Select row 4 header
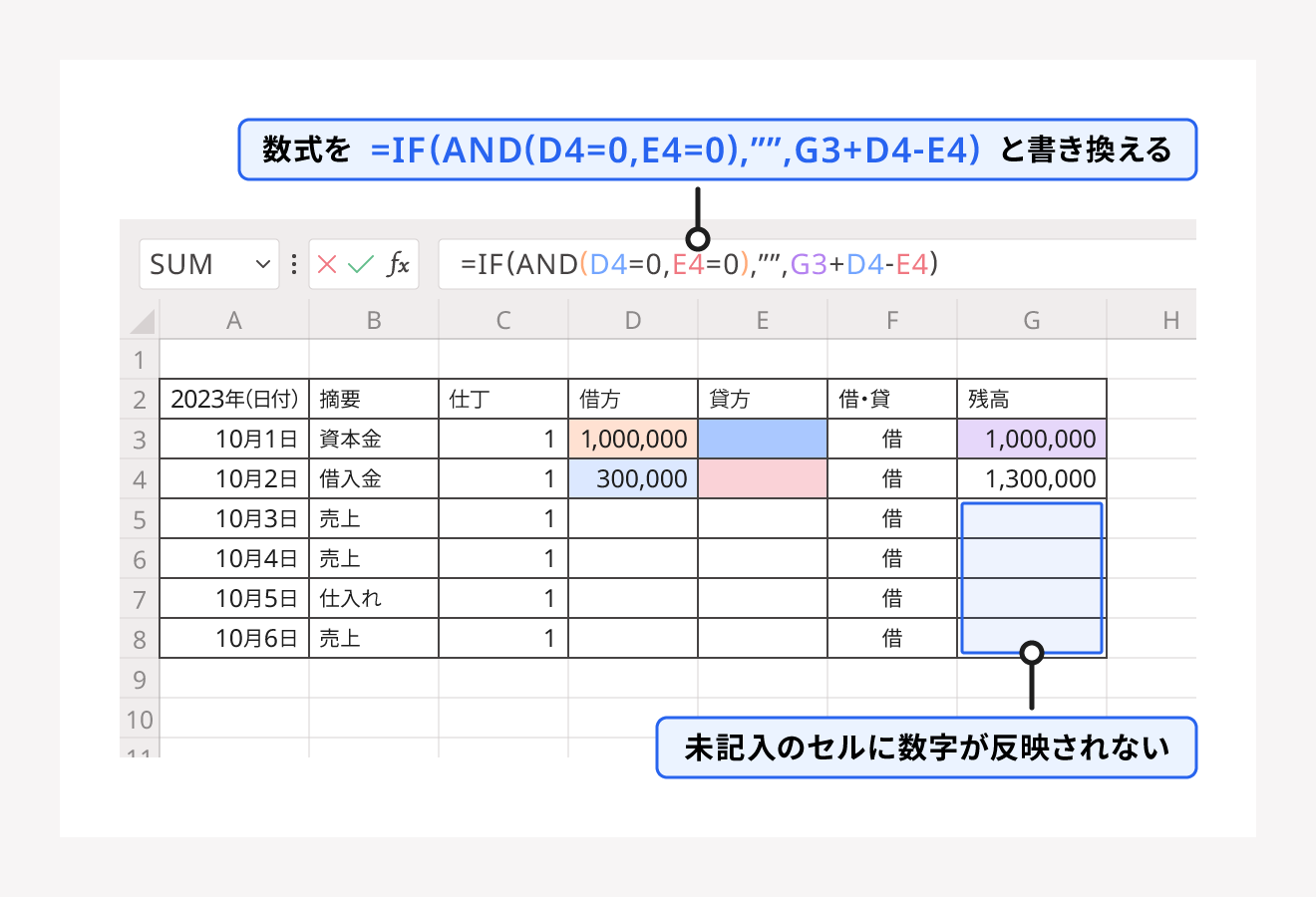1316x897 pixels. tap(140, 479)
